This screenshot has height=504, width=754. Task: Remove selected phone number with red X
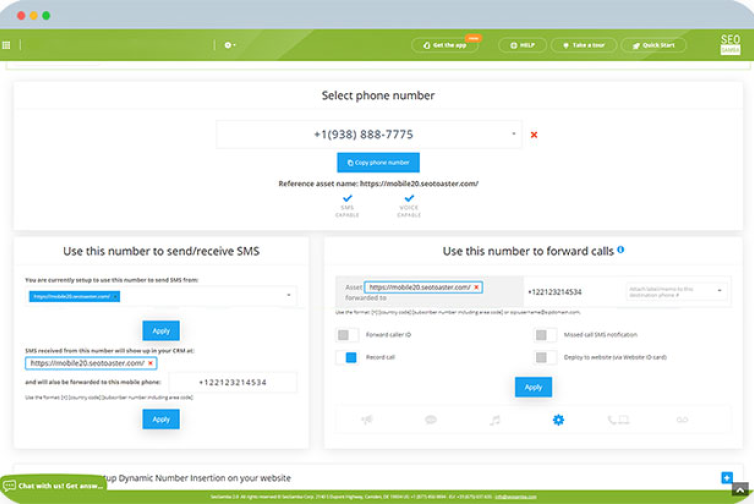(534, 135)
